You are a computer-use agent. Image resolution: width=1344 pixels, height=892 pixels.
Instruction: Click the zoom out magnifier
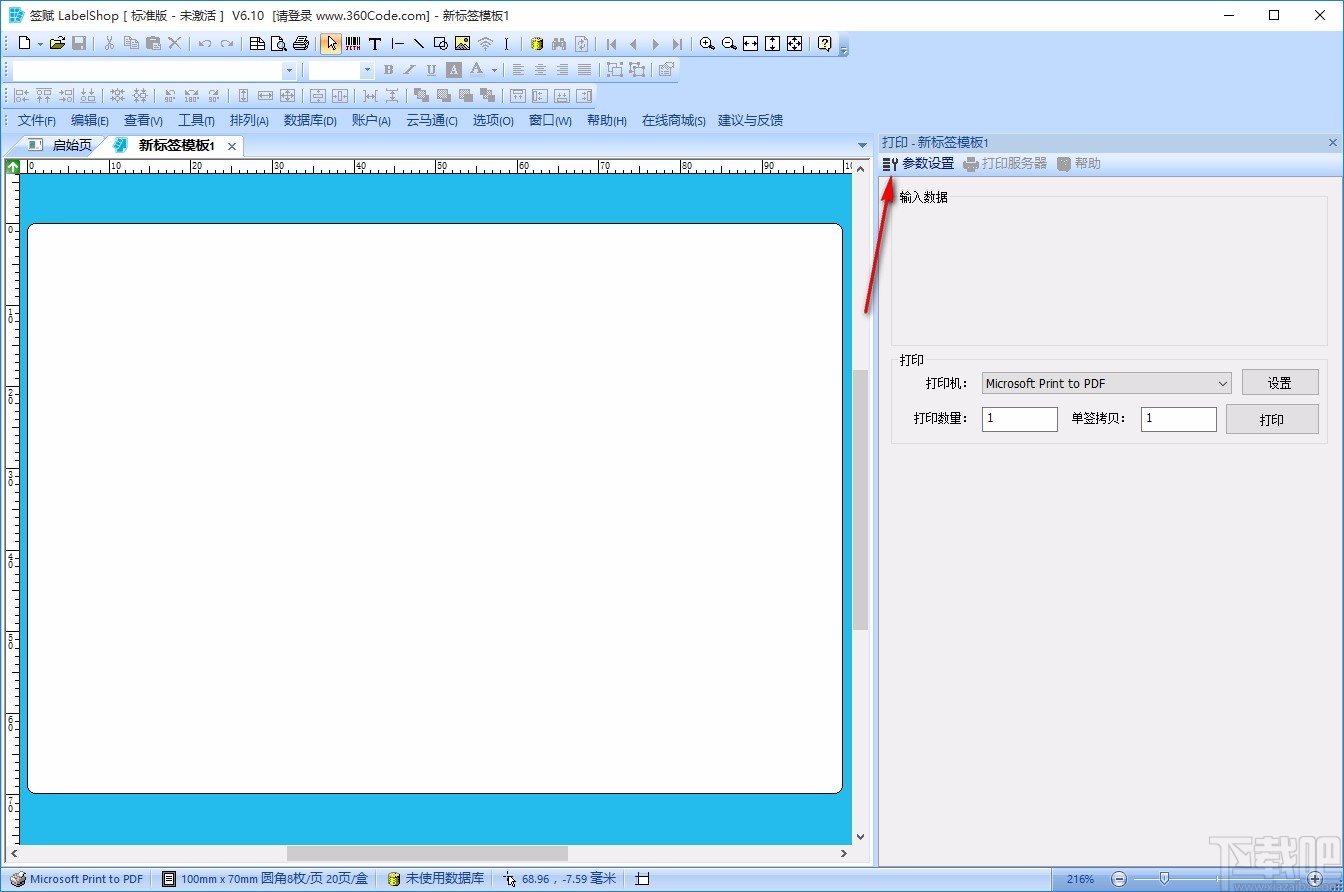point(729,44)
